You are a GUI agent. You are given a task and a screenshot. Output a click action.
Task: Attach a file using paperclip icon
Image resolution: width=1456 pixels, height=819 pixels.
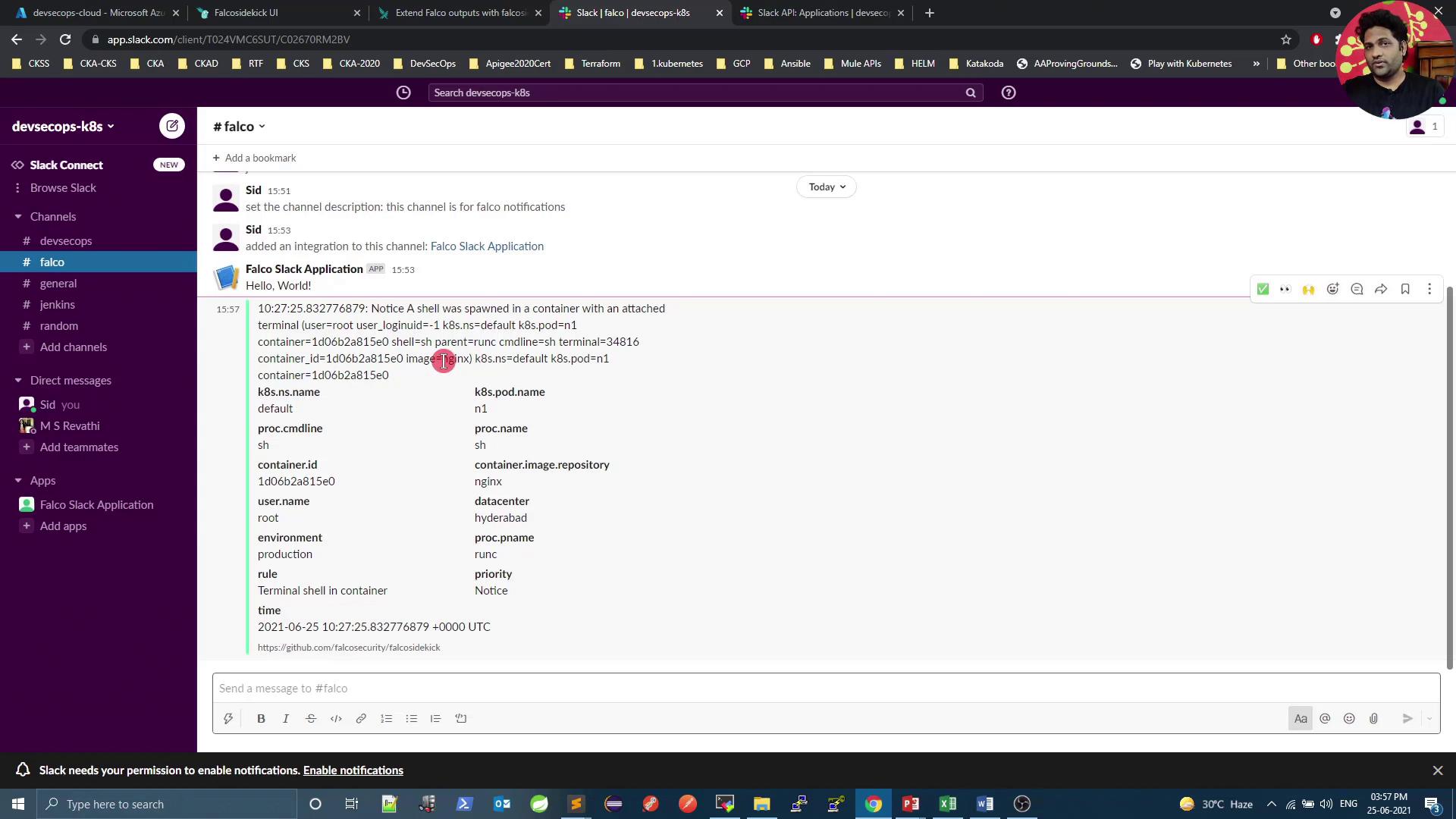(x=1373, y=718)
